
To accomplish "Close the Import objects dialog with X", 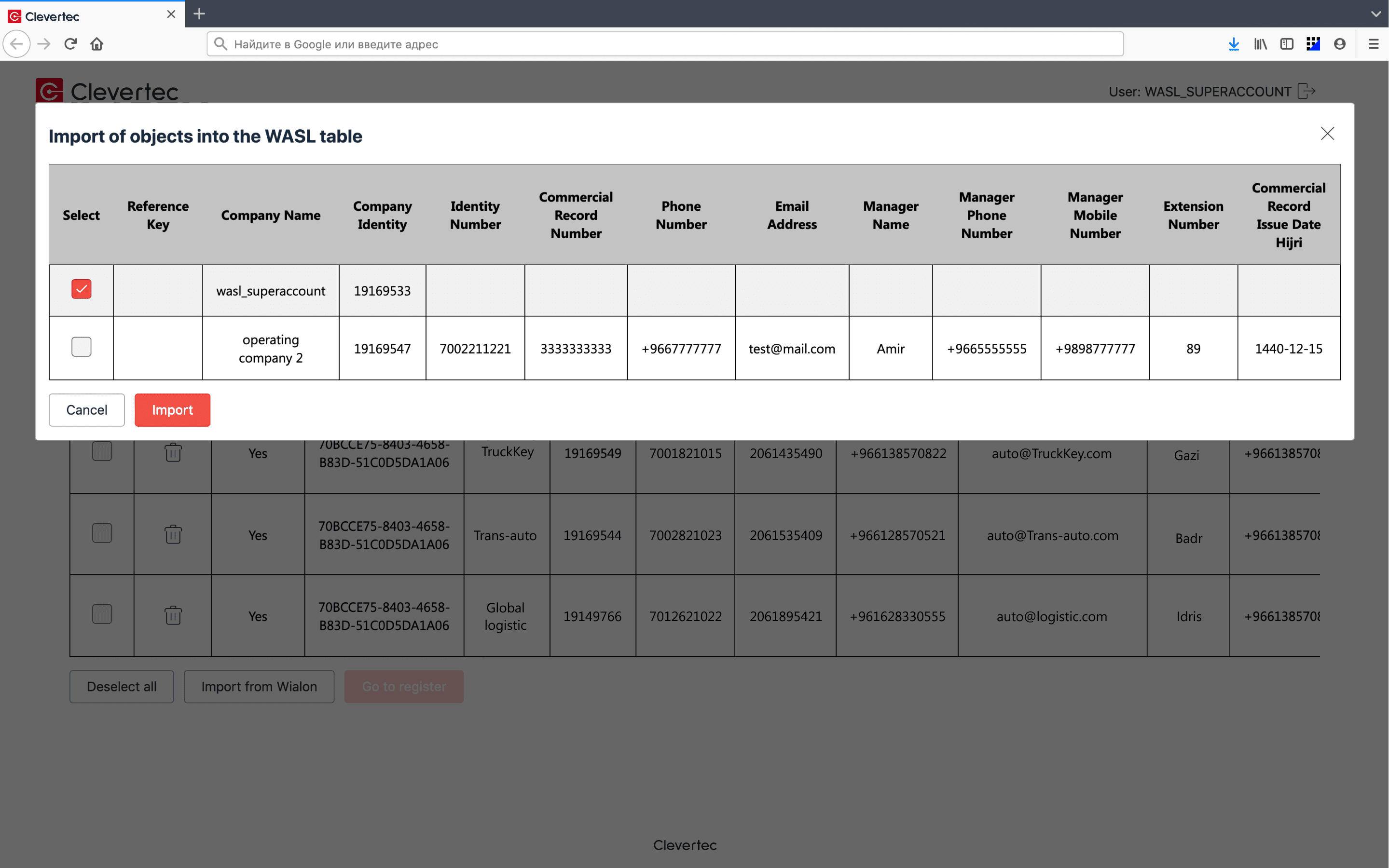I will 1327,134.
